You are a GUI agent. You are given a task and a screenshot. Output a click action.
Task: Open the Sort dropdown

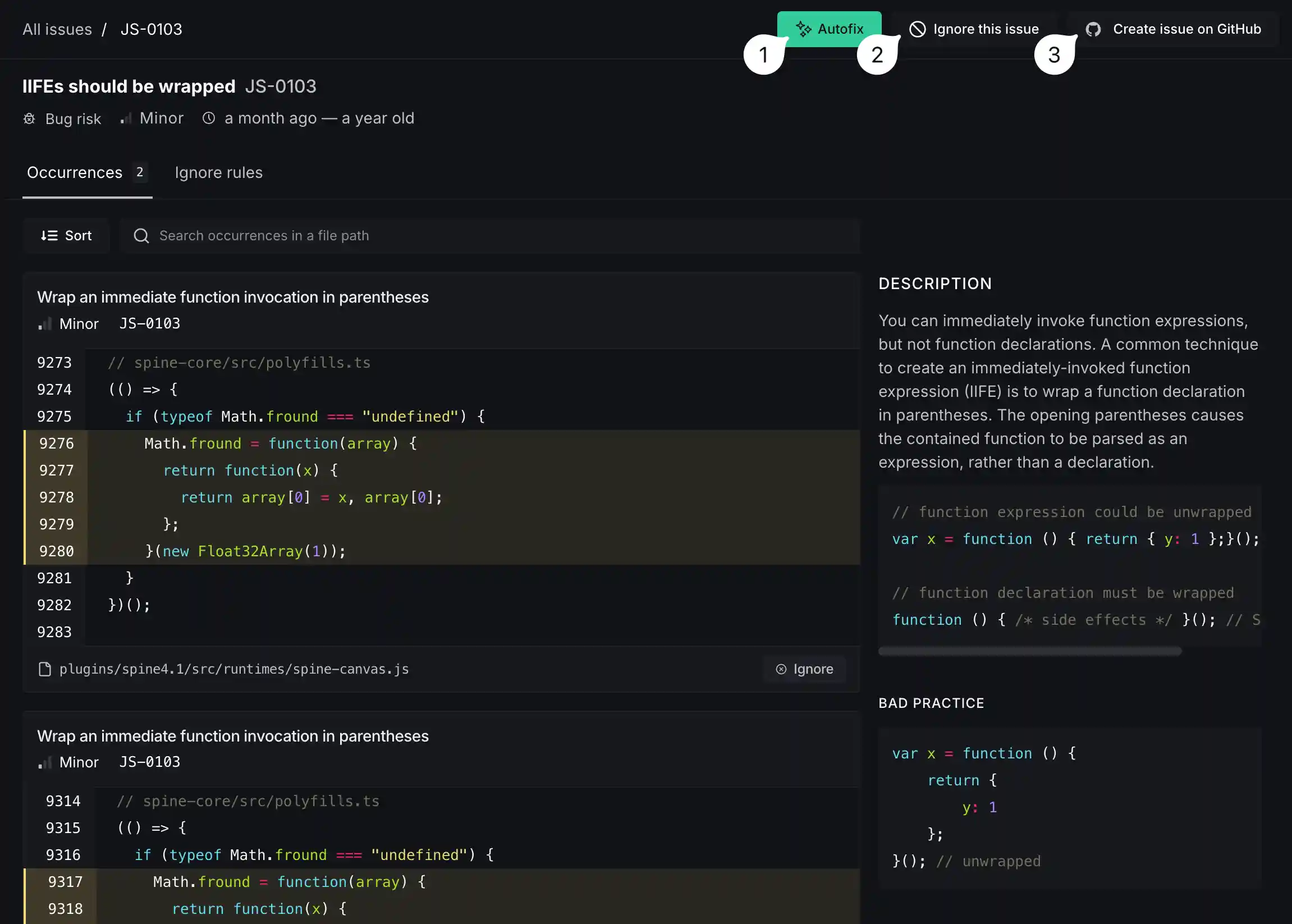click(x=66, y=236)
